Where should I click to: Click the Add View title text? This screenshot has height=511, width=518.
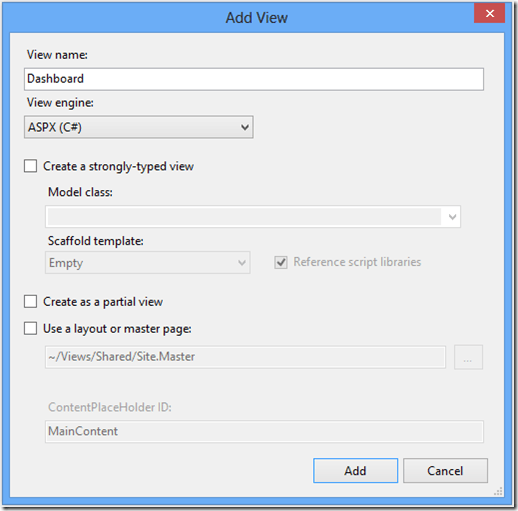257,18
